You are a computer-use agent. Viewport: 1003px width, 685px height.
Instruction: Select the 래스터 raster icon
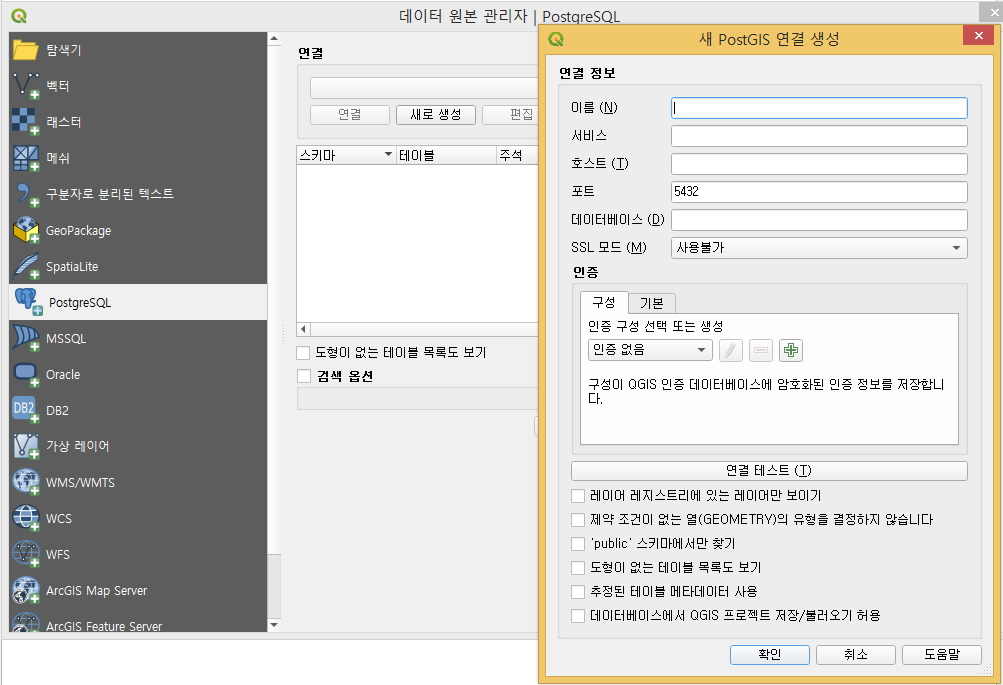coord(26,122)
